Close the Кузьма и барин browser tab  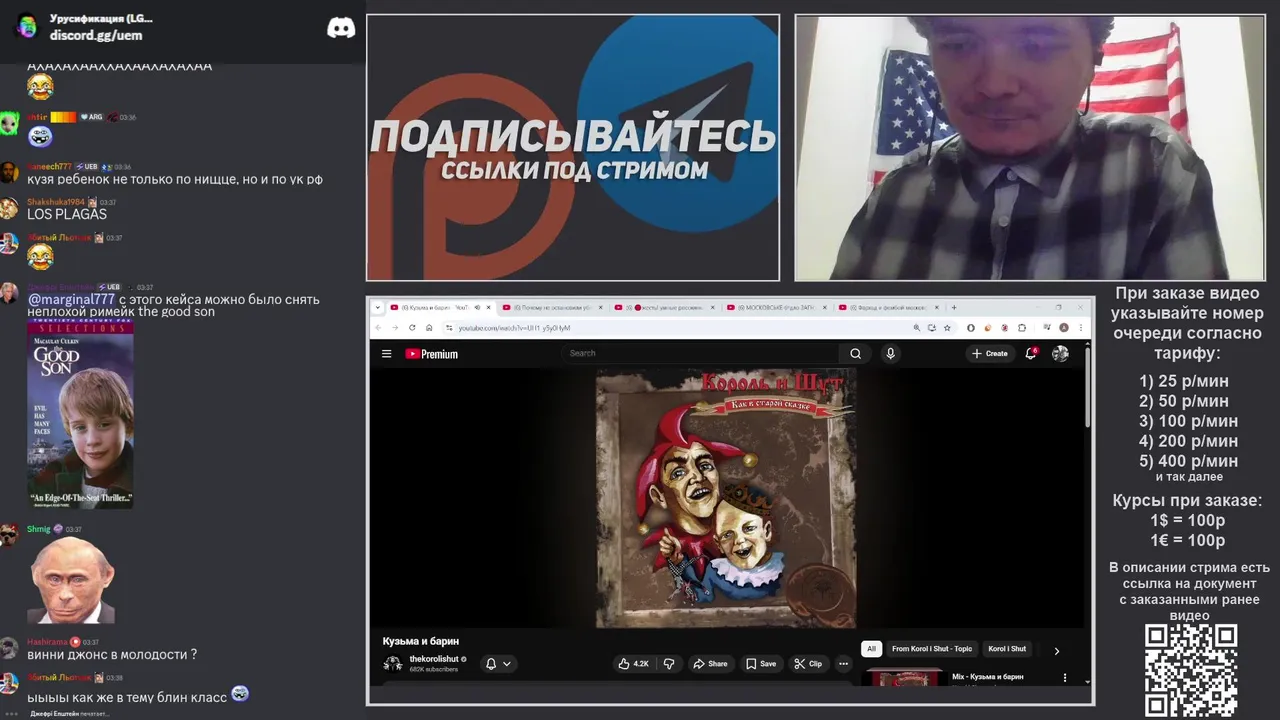[x=488, y=308]
